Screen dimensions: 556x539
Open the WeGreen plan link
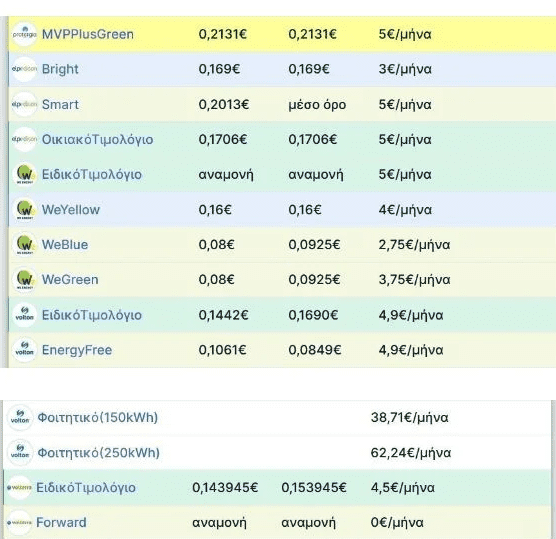[x=70, y=280]
